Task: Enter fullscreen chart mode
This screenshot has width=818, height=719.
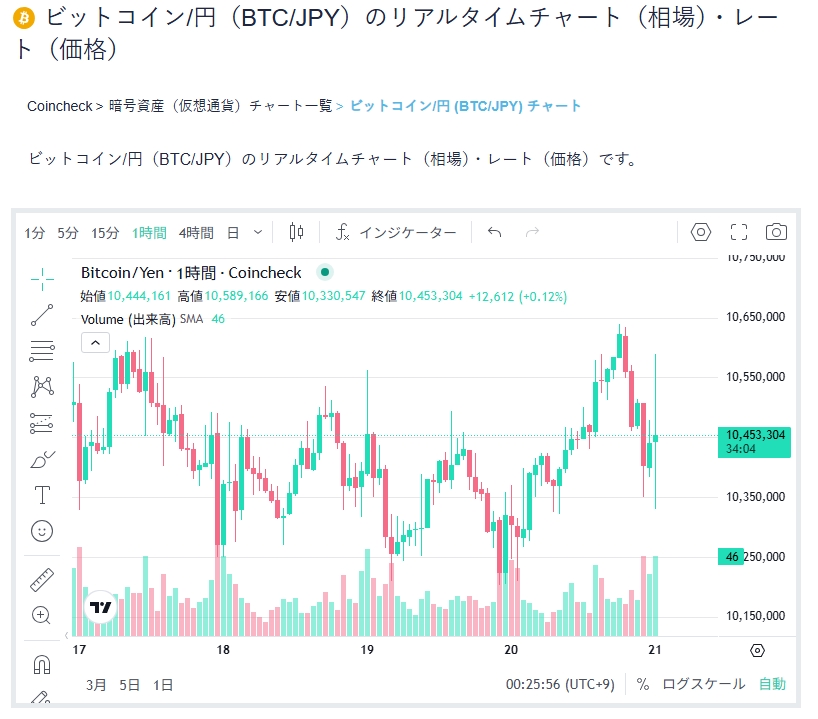Action: click(739, 232)
